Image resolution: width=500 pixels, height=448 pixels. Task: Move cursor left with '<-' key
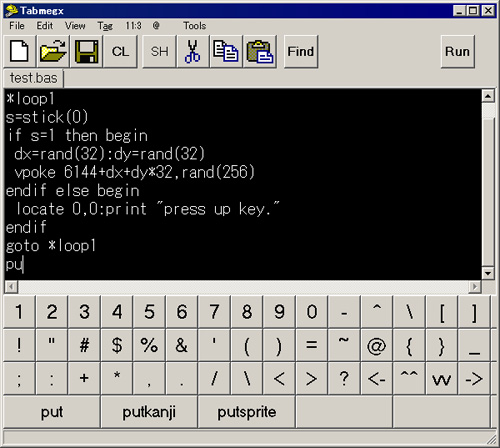[377, 379]
